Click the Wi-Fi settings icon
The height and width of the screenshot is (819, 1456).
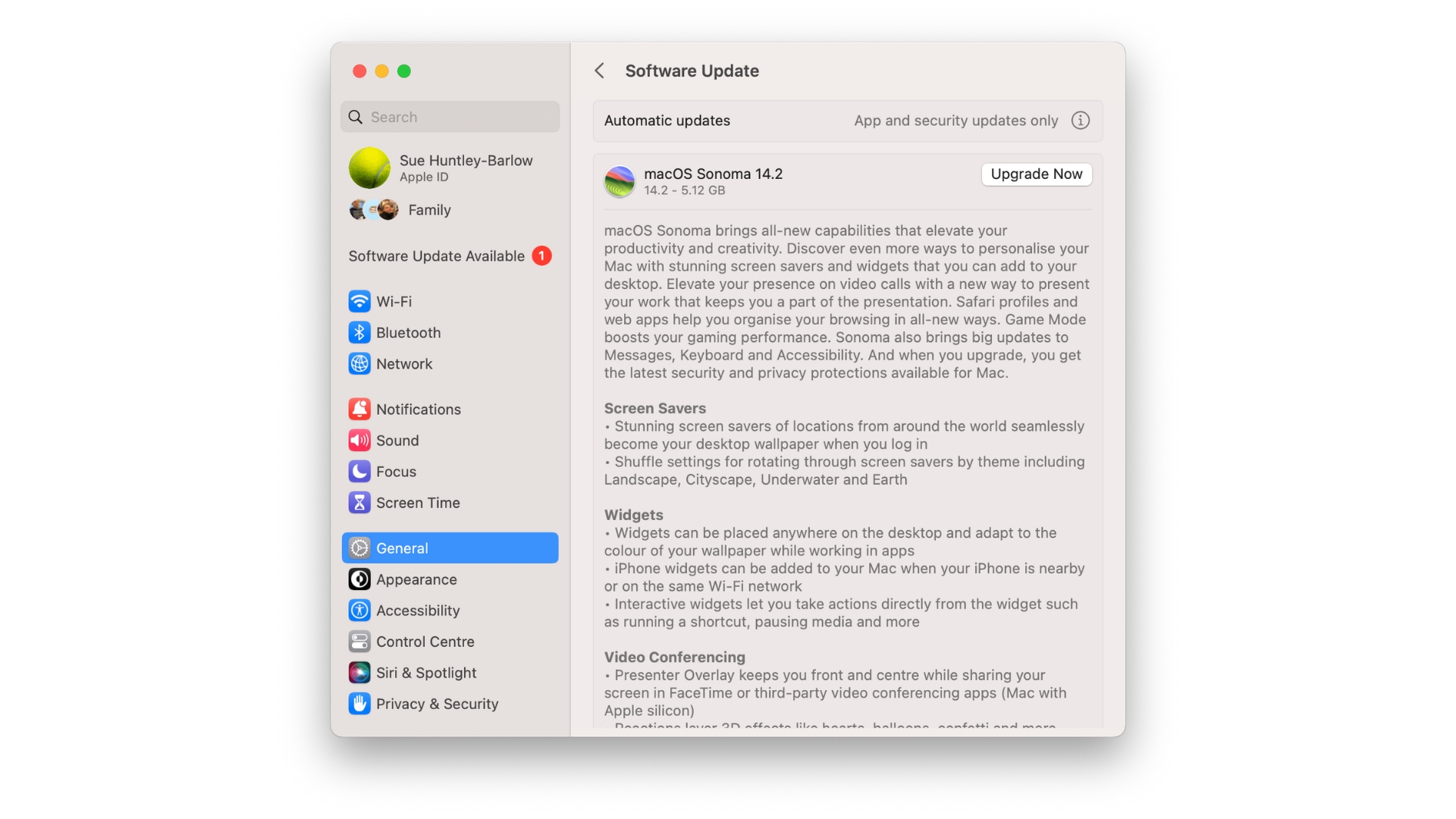(x=357, y=302)
